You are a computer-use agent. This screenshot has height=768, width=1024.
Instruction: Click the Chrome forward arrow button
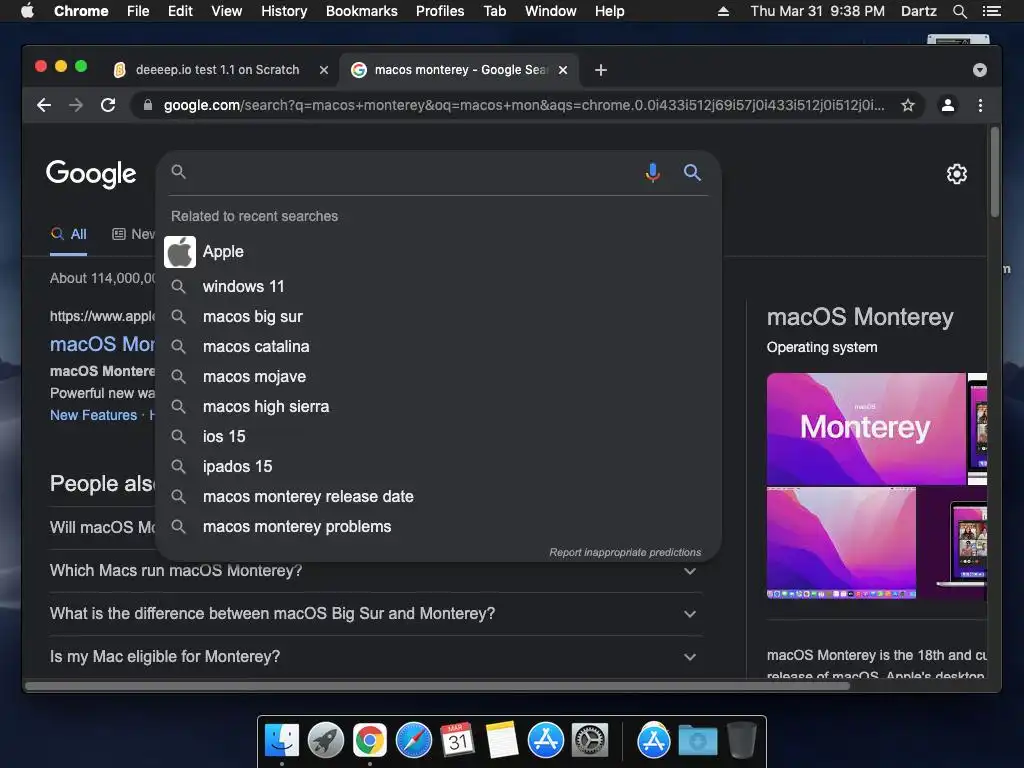[x=76, y=105]
